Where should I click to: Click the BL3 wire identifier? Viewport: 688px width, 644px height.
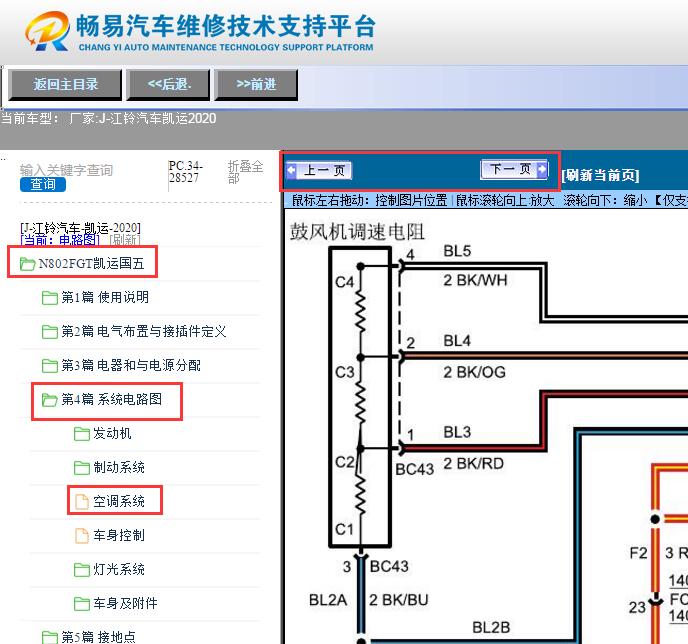(457, 432)
